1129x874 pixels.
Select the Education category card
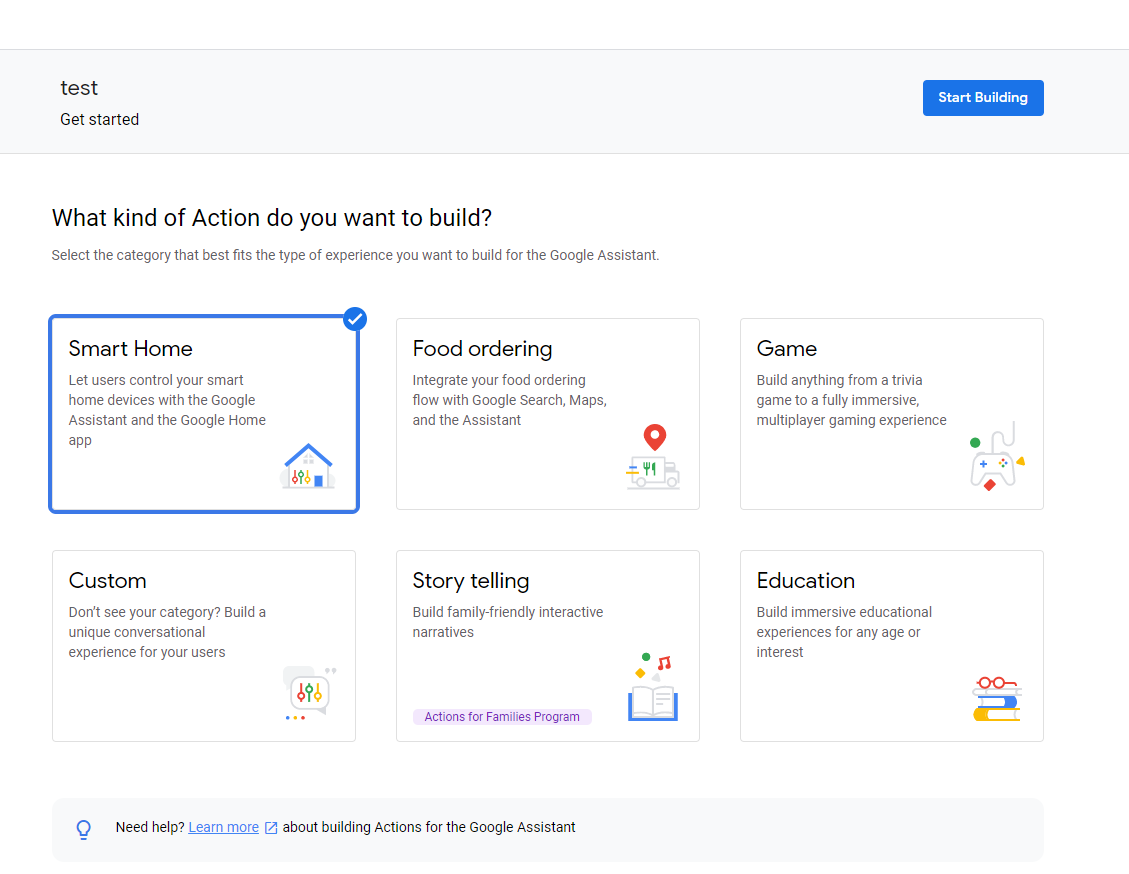pos(891,645)
